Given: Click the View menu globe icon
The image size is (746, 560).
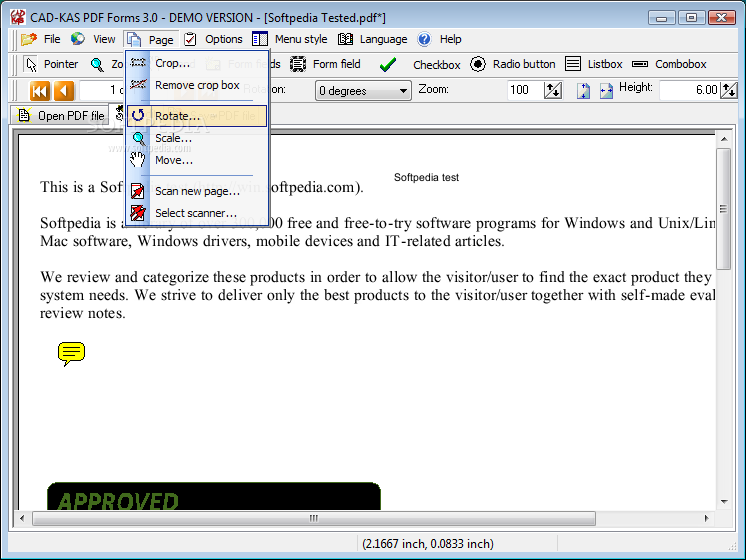Looking at the screenshot, I should pos(78,39).
